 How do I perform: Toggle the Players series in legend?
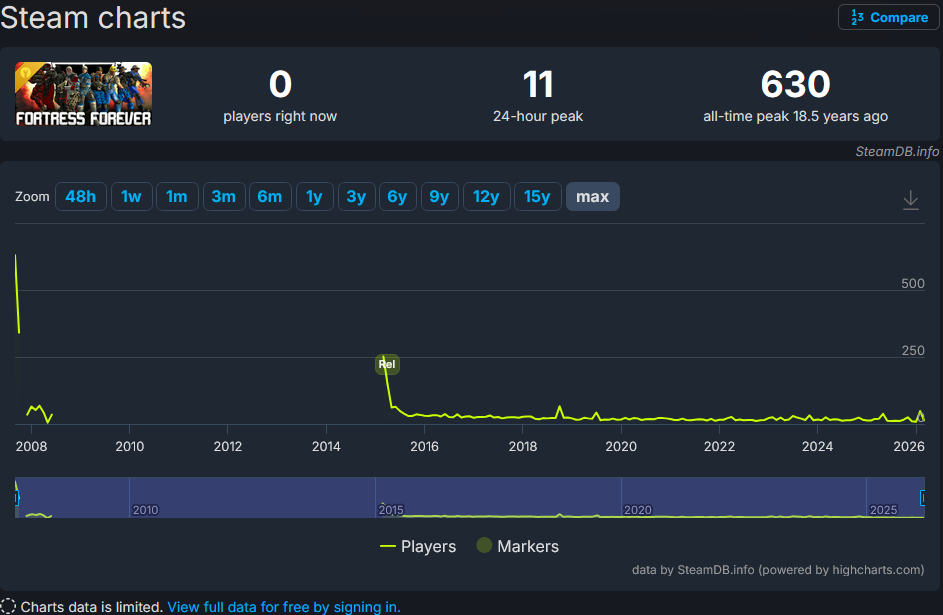pos(418,546)
